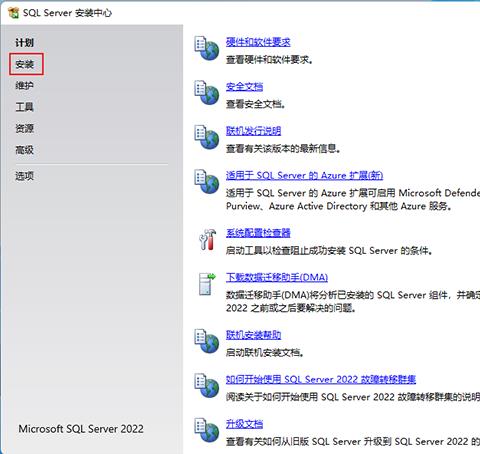Open the 联机安装帮助 link
Viewport: 480px width, 454px height.
pos(253,335)
